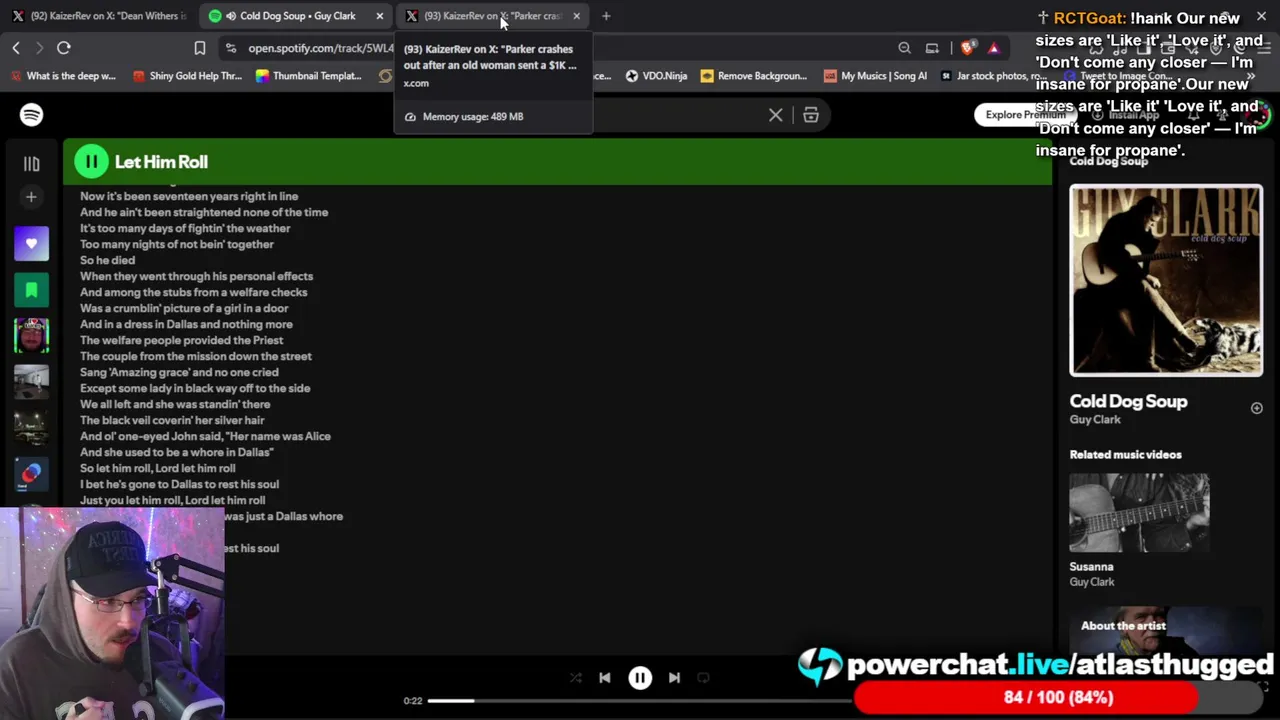Open the Brave Rewards triangle icon
This screenshot has height=720, width=1280.
(x=993, y=48)
